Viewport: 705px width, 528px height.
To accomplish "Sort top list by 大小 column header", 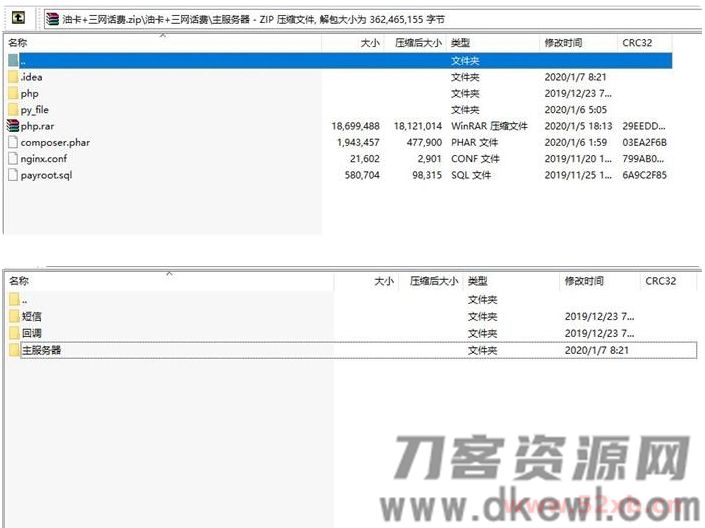I will tap(370, 43).
